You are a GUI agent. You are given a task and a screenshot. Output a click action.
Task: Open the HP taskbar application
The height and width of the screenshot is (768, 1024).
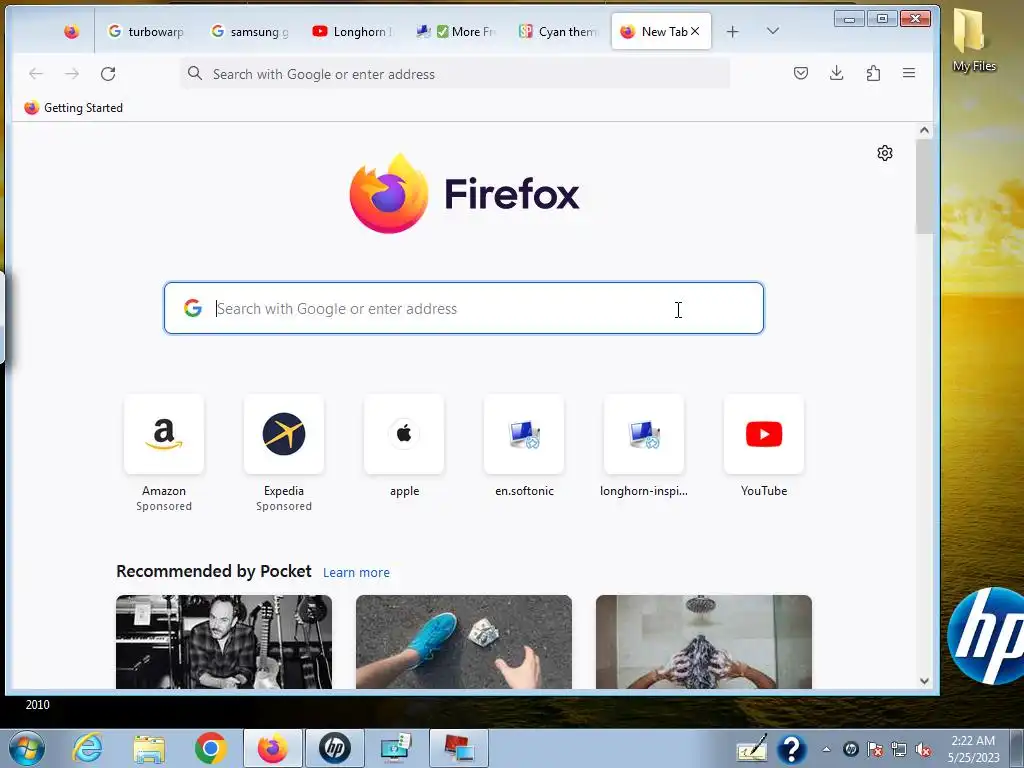(334, 748)
